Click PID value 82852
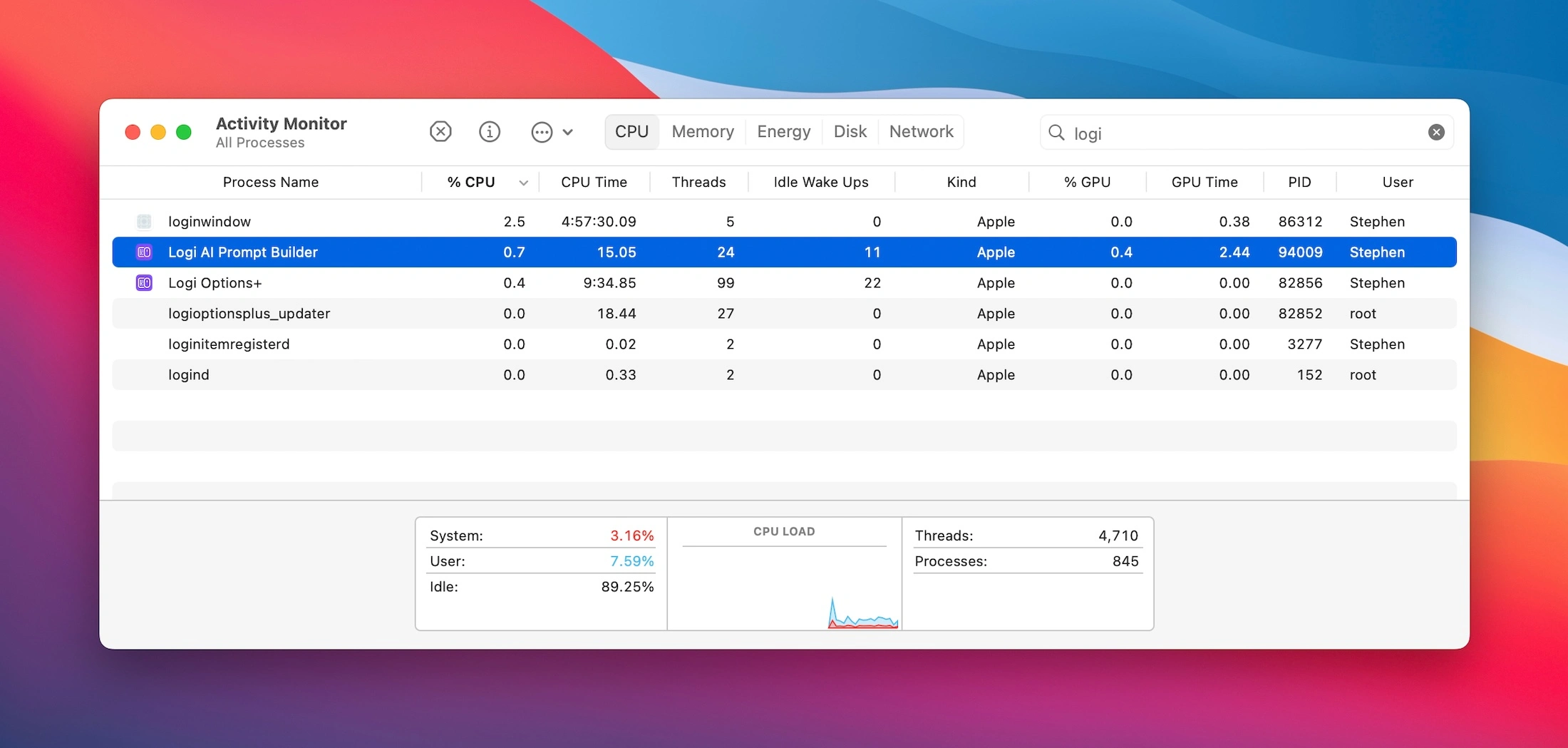This screenshot has width=1568, height=748. [x=1300, y=314]
